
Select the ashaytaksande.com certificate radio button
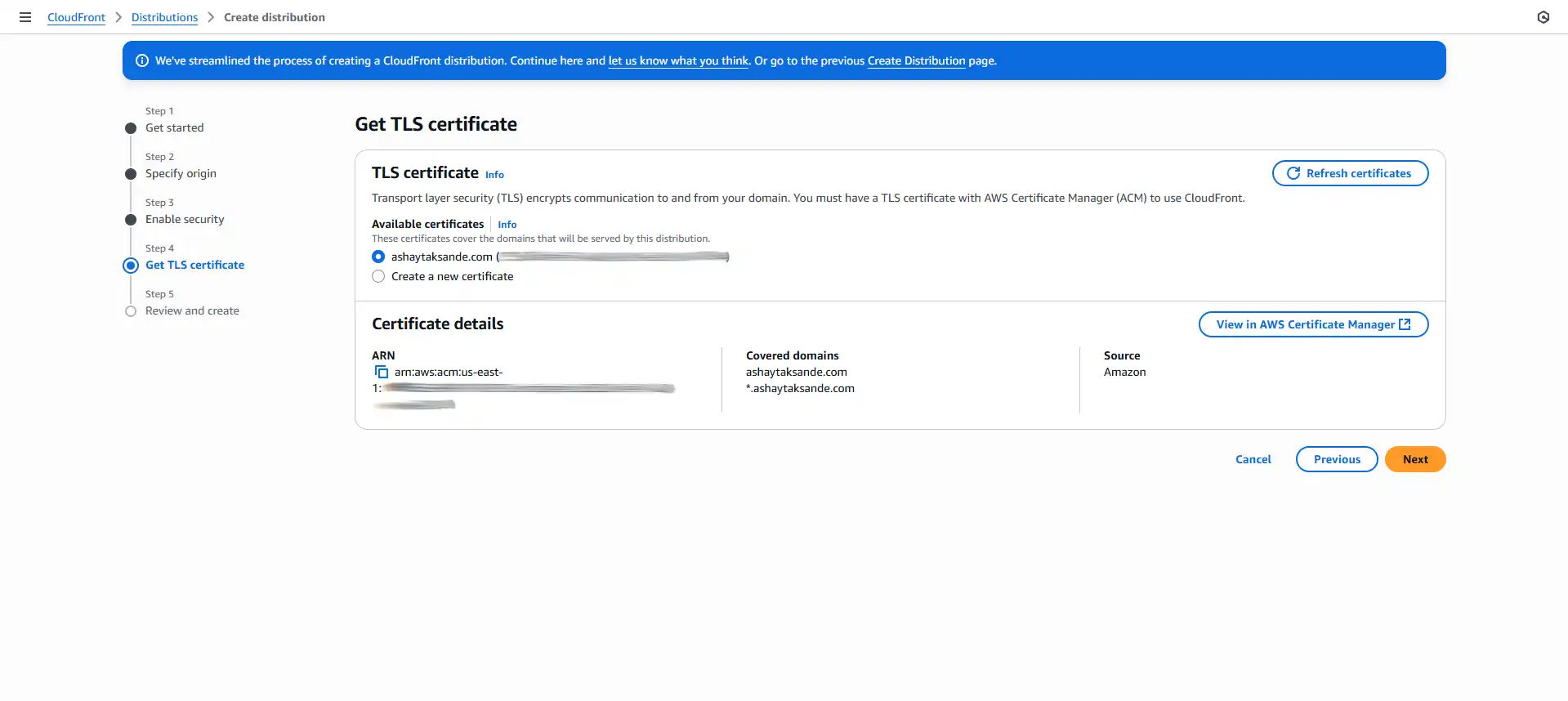[378, 257]
